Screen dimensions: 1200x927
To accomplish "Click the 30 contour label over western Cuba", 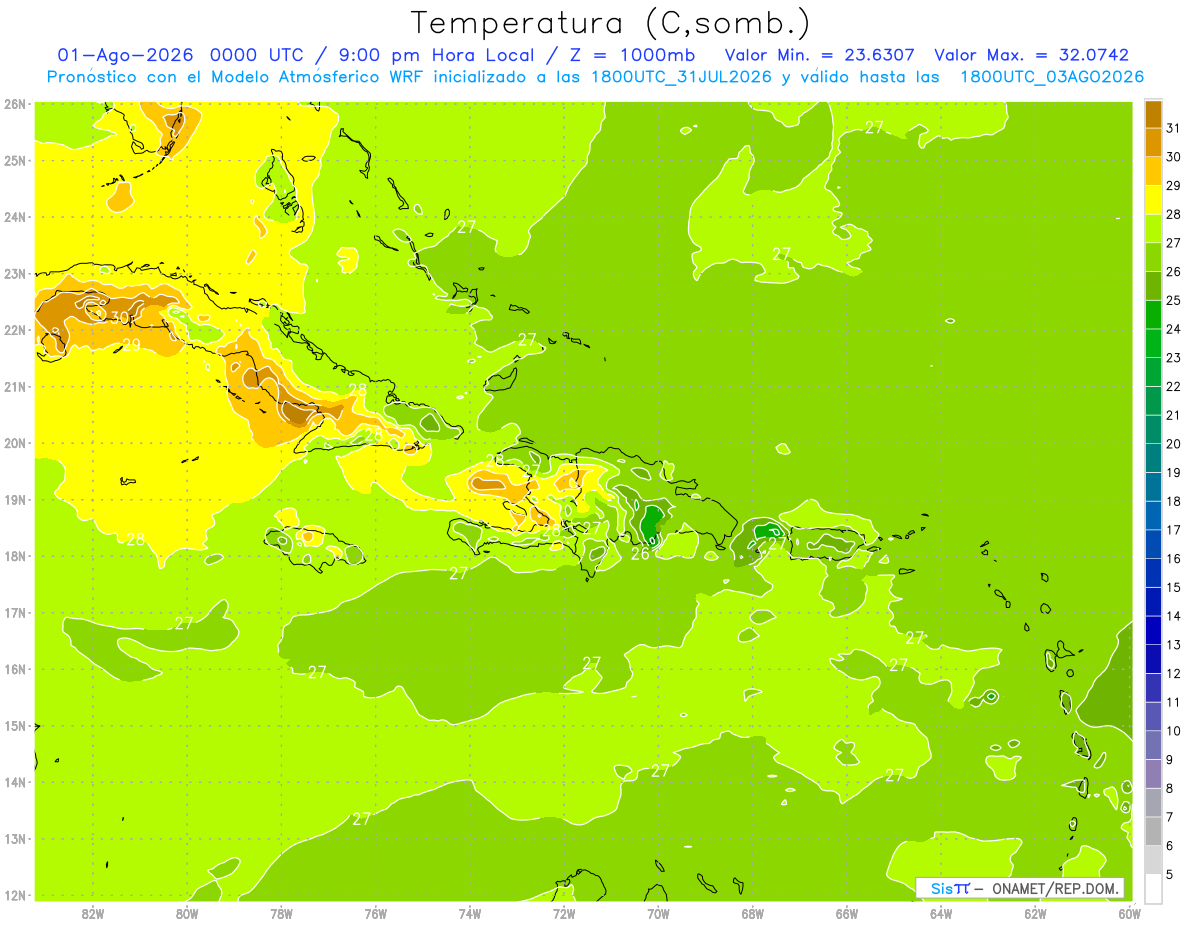I will click(x=120, y=317).
